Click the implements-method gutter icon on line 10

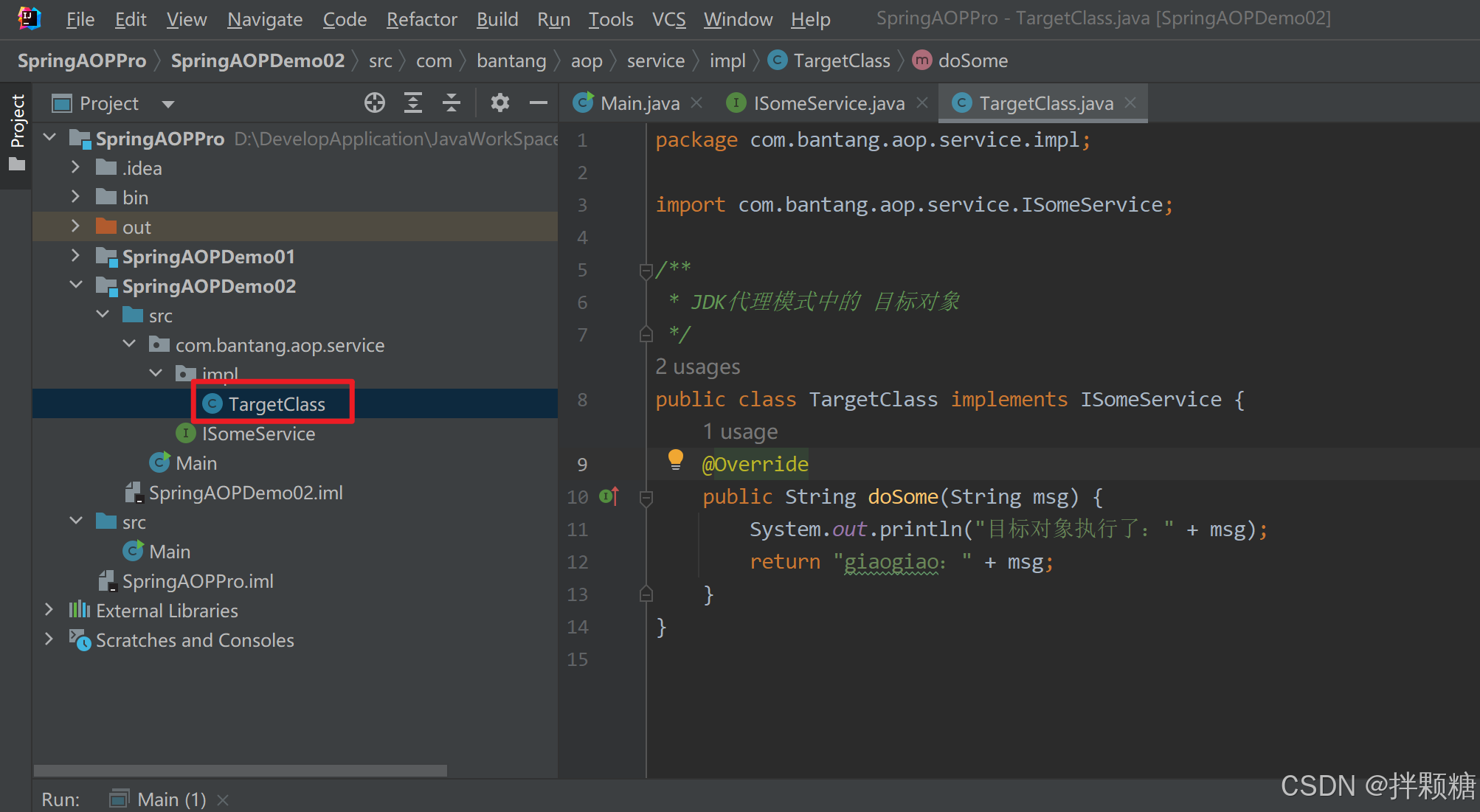click(x=609, y=496)
